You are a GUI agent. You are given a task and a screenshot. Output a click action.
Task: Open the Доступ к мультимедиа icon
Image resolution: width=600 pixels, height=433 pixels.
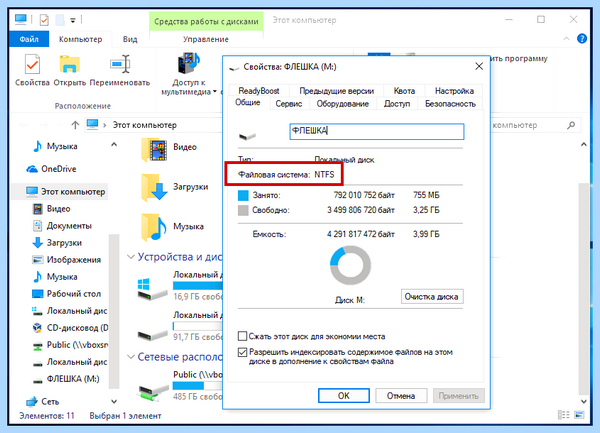tap(189, 63)
